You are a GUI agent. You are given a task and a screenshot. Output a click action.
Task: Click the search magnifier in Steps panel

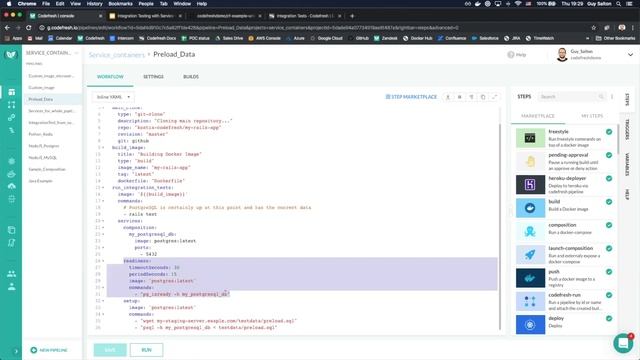click(601, 97)
